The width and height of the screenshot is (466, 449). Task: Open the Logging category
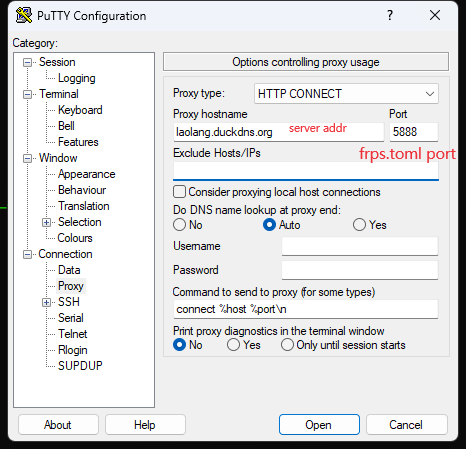point(77,78)
